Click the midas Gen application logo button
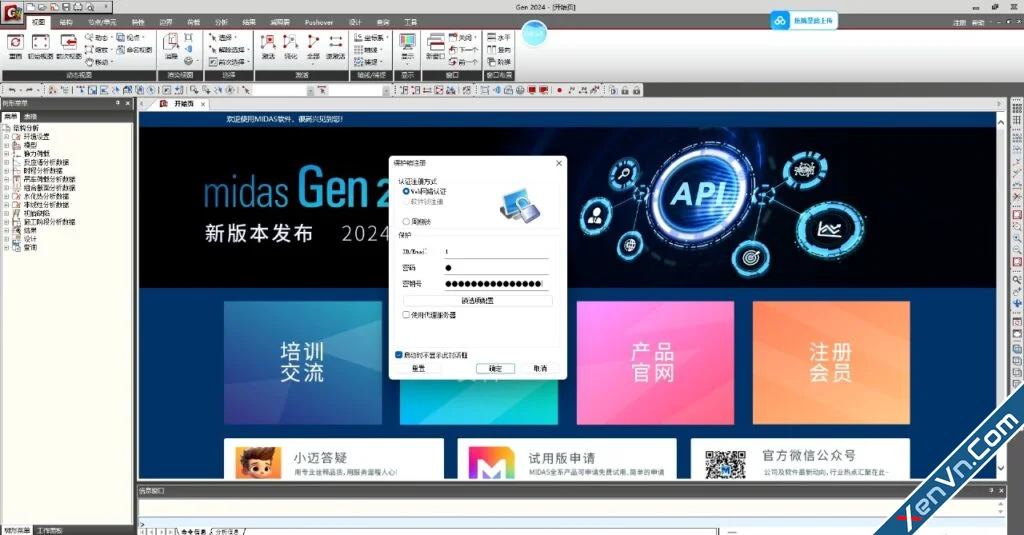This screenshot has height=535, width=1024. pyautogui.click(x=12, y=13)
